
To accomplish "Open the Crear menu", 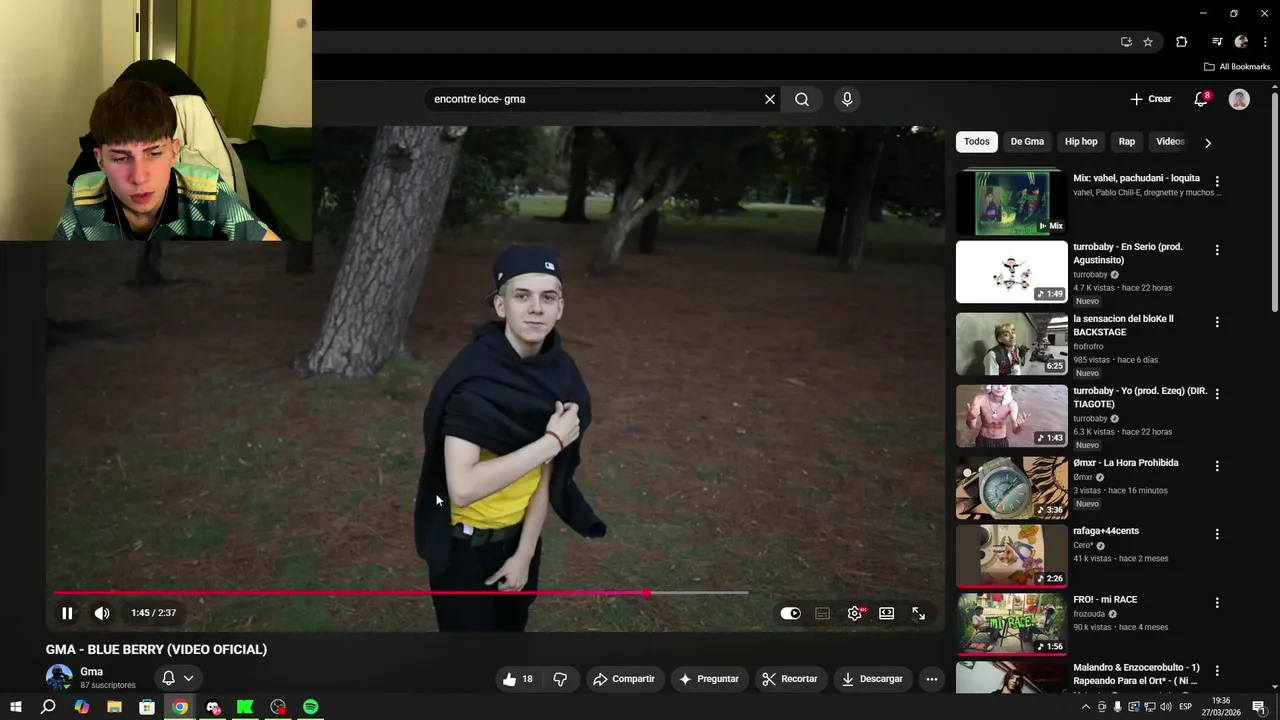I will (x=1151, y=99).
